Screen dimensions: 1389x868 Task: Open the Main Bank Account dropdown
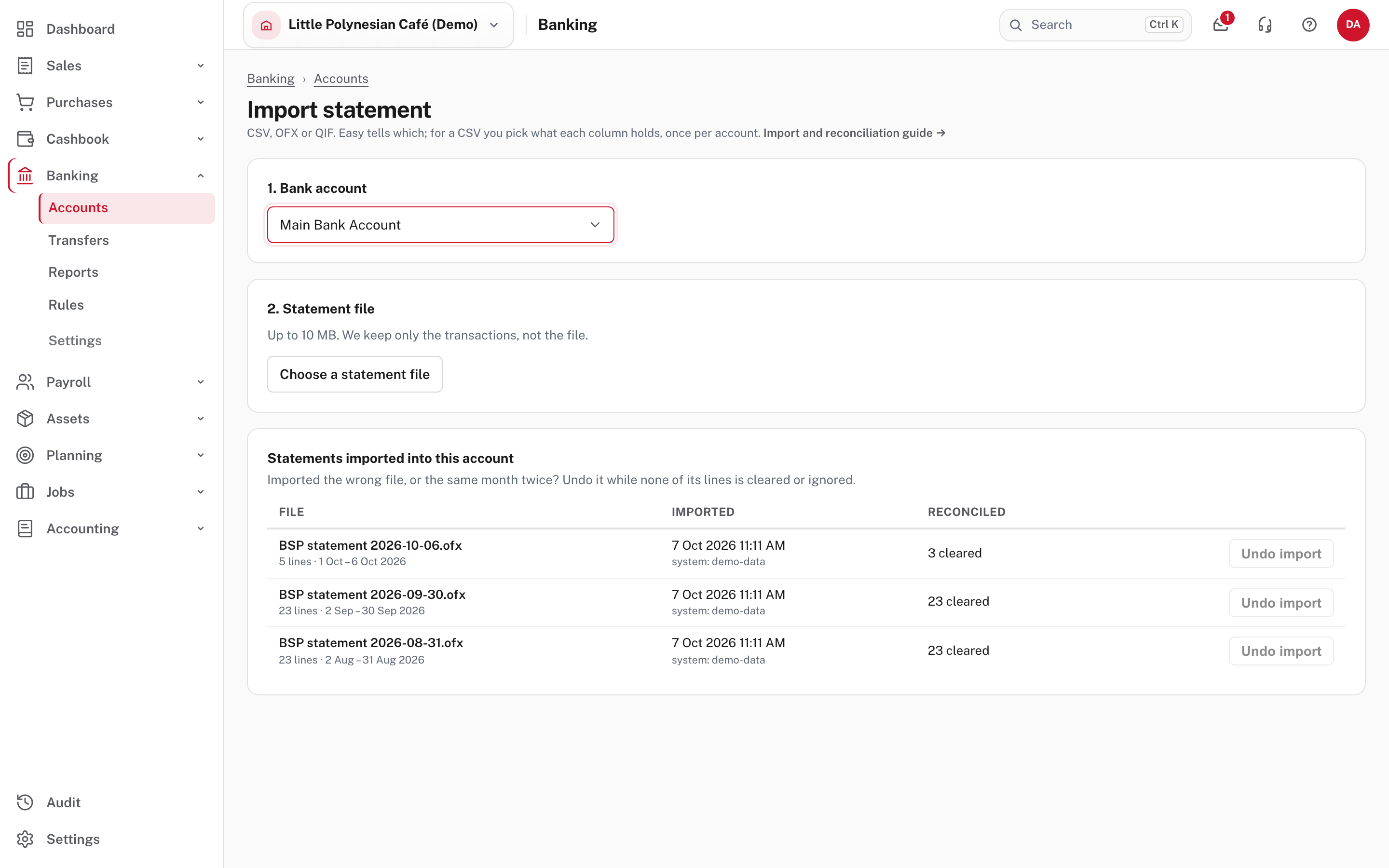(440, 224)
